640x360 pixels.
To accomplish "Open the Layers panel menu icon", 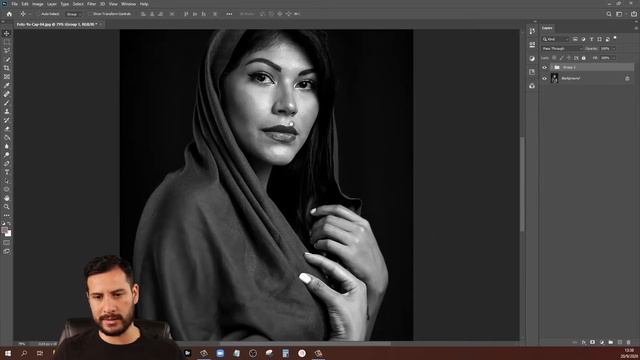I will pos(636,28).
